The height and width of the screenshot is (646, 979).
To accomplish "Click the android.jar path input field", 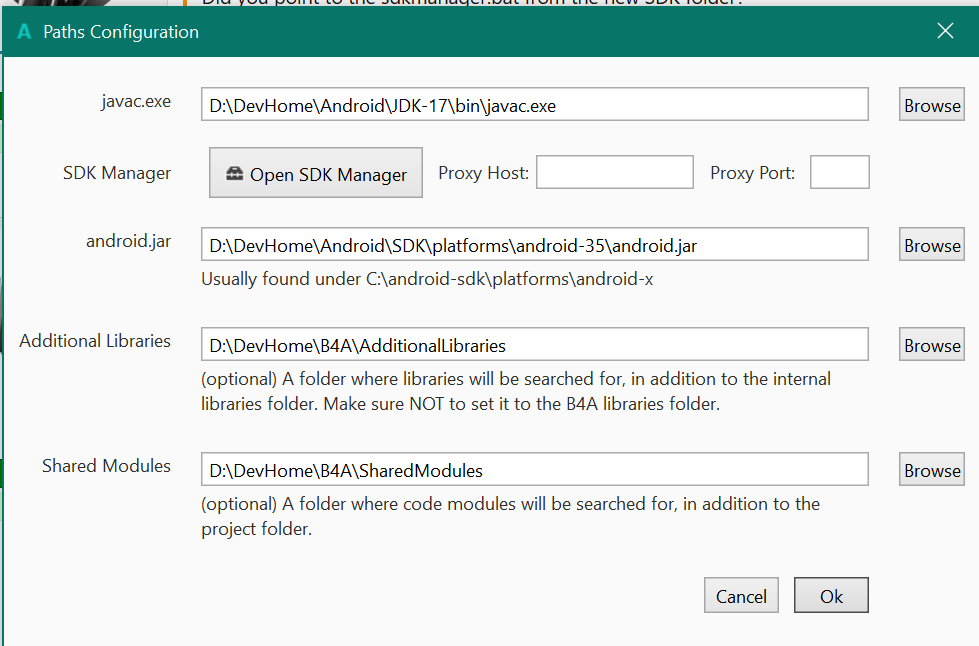I will pos(534,244).
